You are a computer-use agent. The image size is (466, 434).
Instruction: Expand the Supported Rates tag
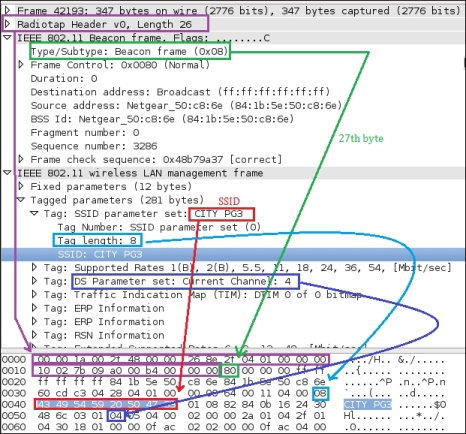tap(34, 267)
